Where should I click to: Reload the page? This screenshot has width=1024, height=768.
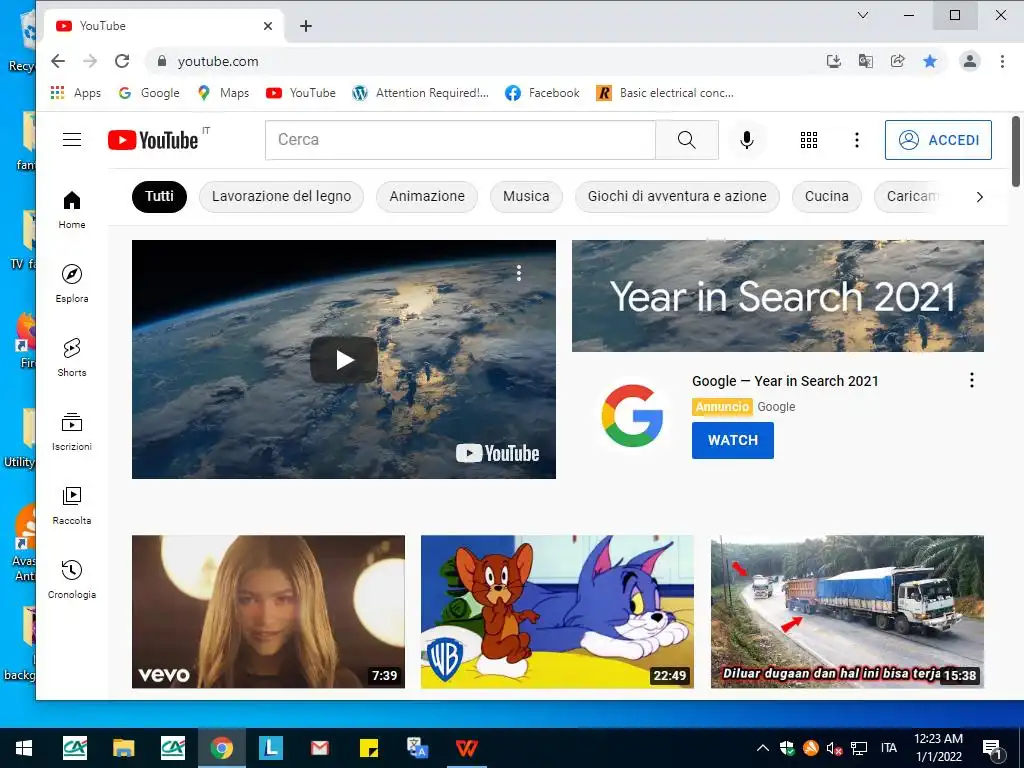pyautogui.click(x=122, y=61)
